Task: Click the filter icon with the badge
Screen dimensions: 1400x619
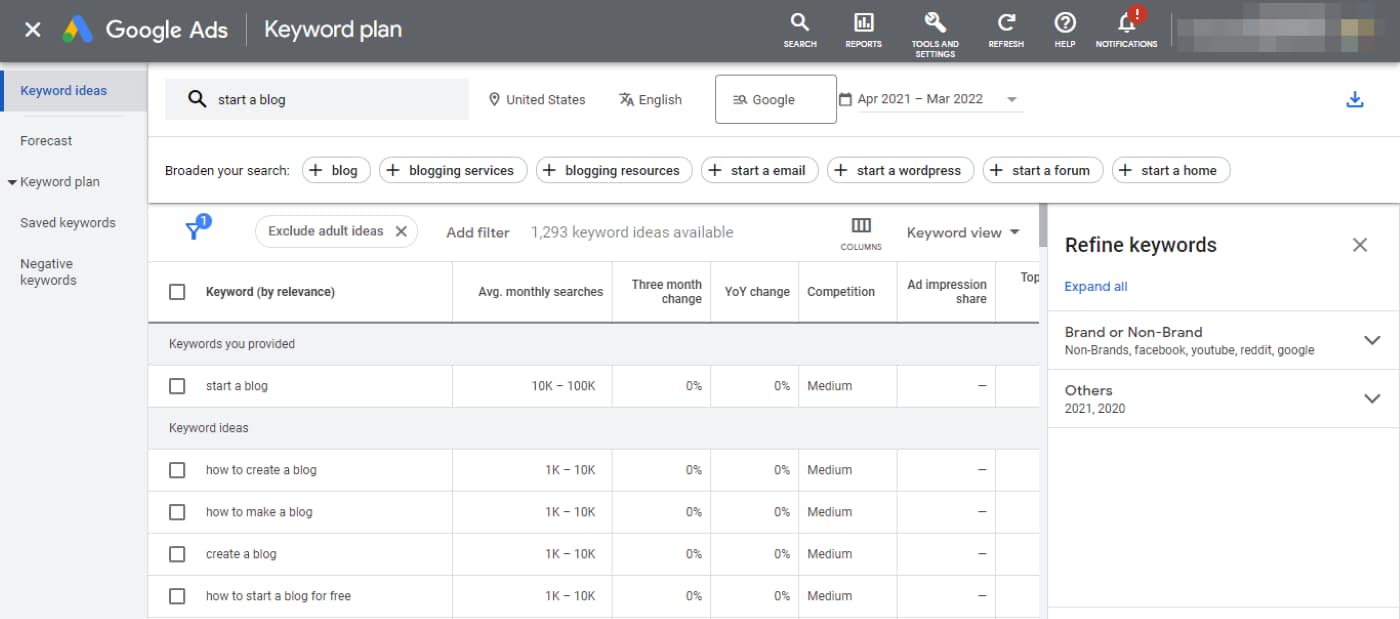Action: pyautogui.click(x=196, y=228)
